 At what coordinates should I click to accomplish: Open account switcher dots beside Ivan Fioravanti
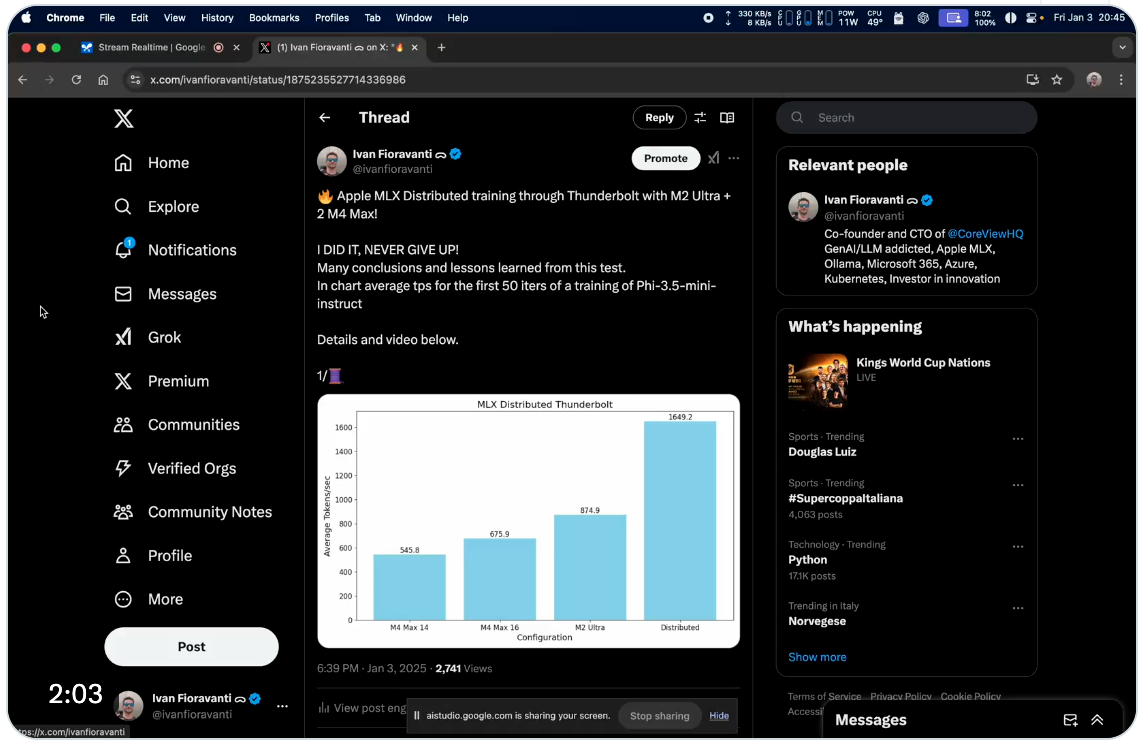283,707
